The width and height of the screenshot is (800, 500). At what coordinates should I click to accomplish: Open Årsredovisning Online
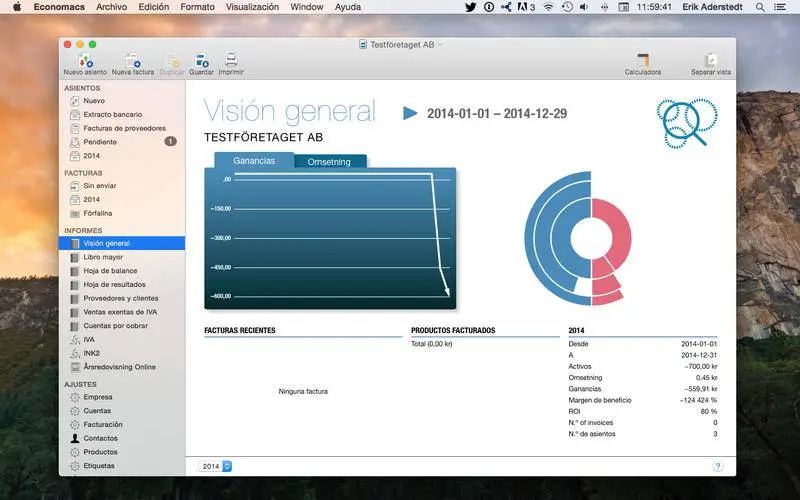(119, 367)
